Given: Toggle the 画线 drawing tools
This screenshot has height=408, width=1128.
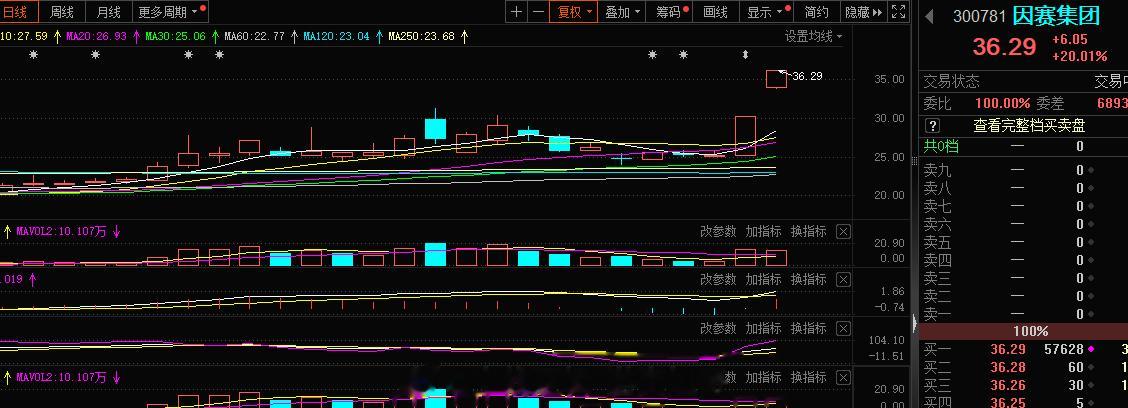Looking at the screenshot, I should 715,12.
